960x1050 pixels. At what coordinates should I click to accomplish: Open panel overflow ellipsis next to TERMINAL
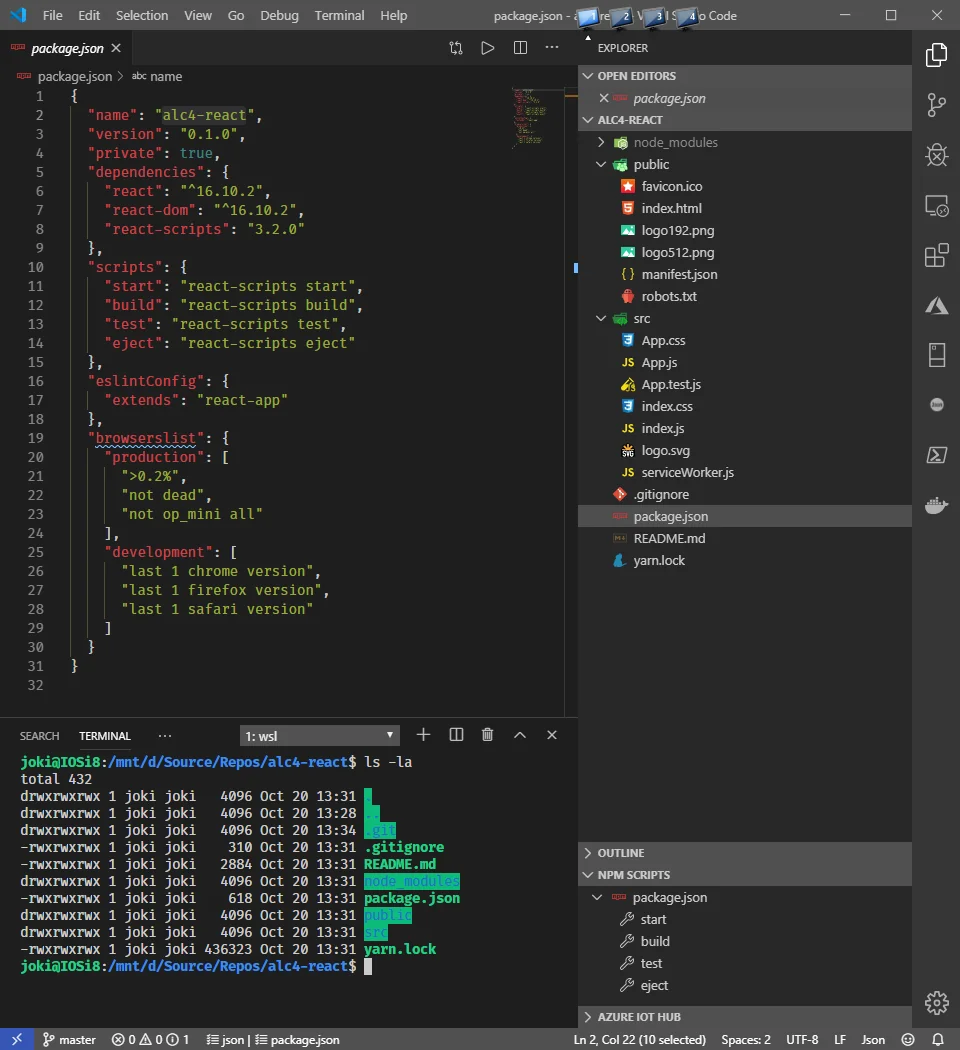coord(165,735)
